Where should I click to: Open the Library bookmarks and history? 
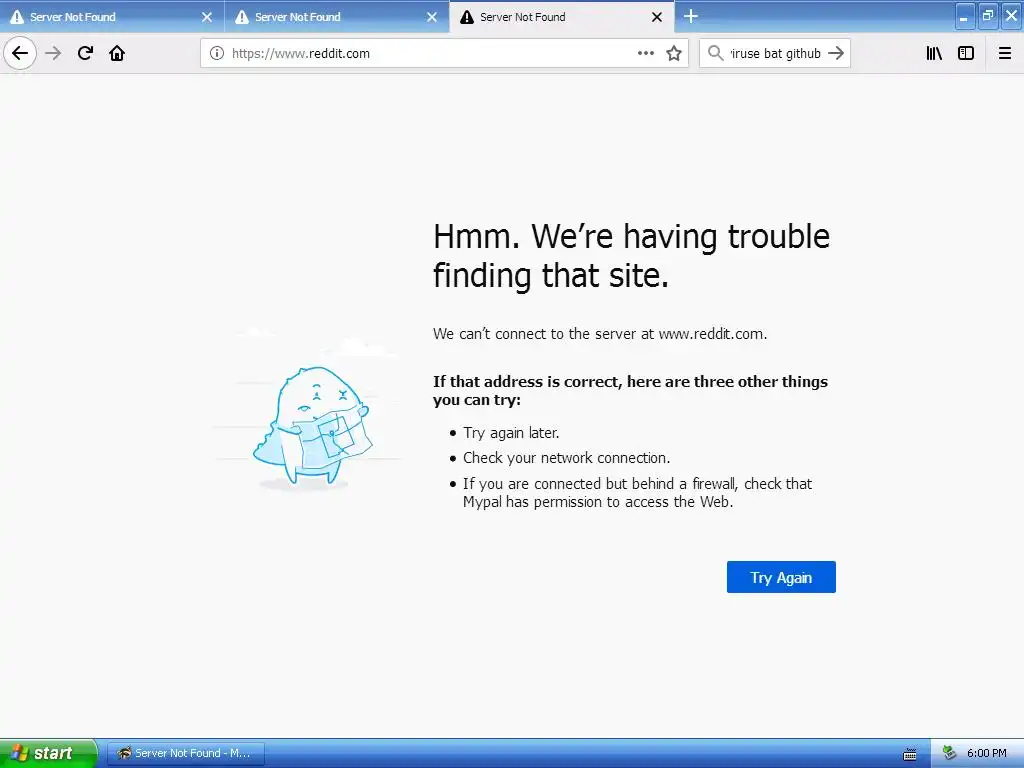point(934,53)
